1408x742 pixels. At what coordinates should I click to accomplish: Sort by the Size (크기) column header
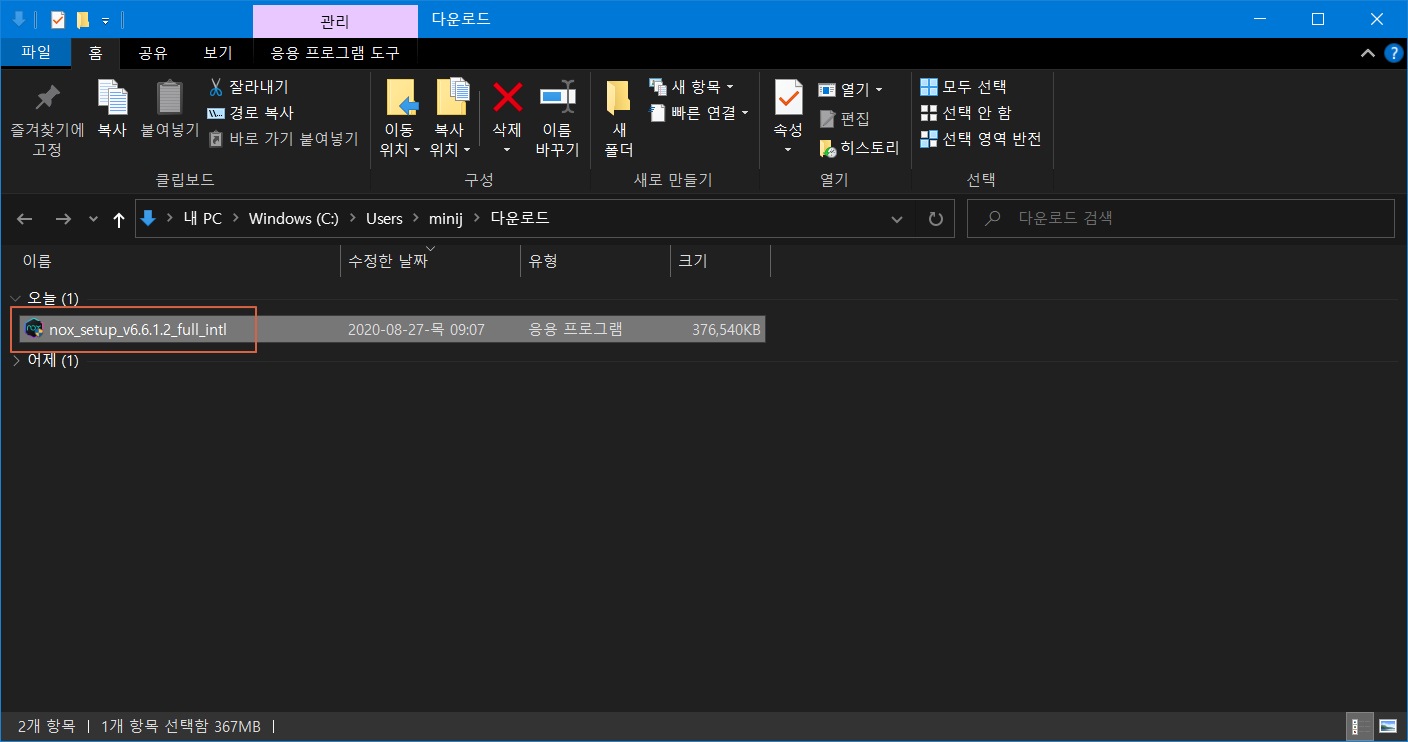point(720,261)
